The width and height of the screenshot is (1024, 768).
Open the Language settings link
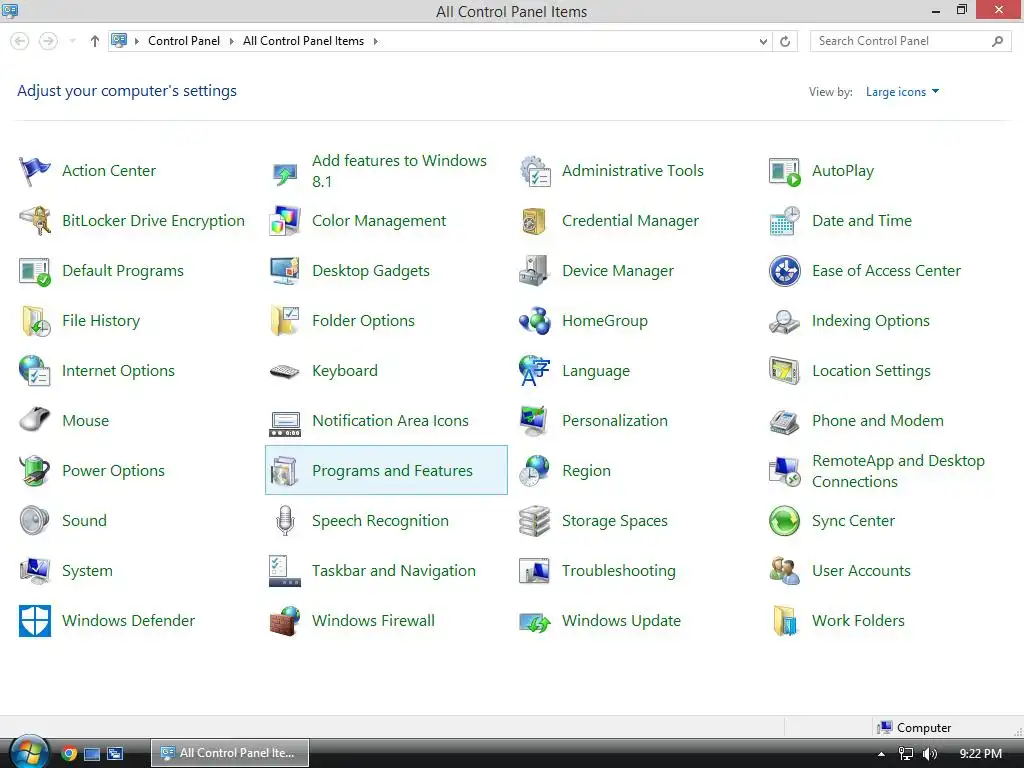click(x=596, y=371)
